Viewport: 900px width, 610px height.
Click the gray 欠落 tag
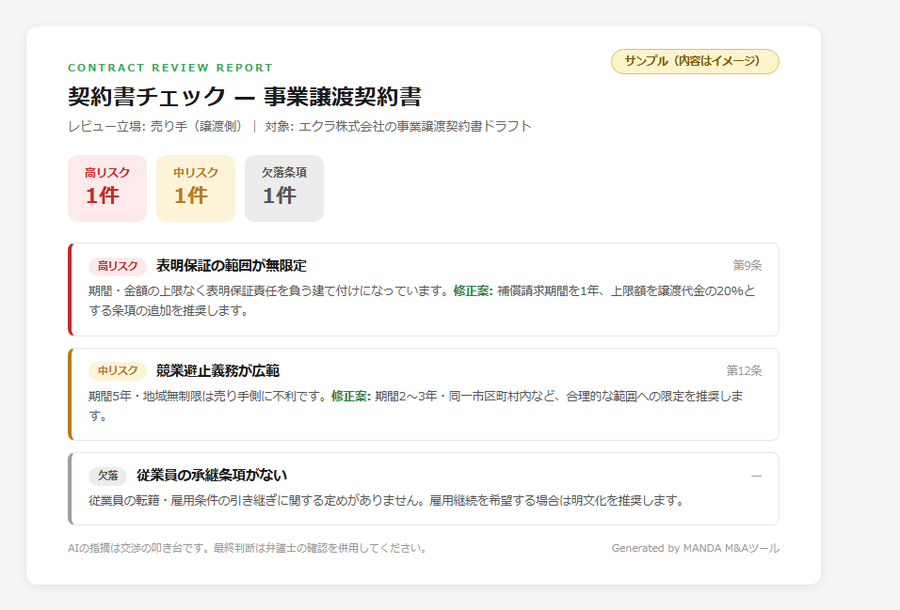click(107, 476)
